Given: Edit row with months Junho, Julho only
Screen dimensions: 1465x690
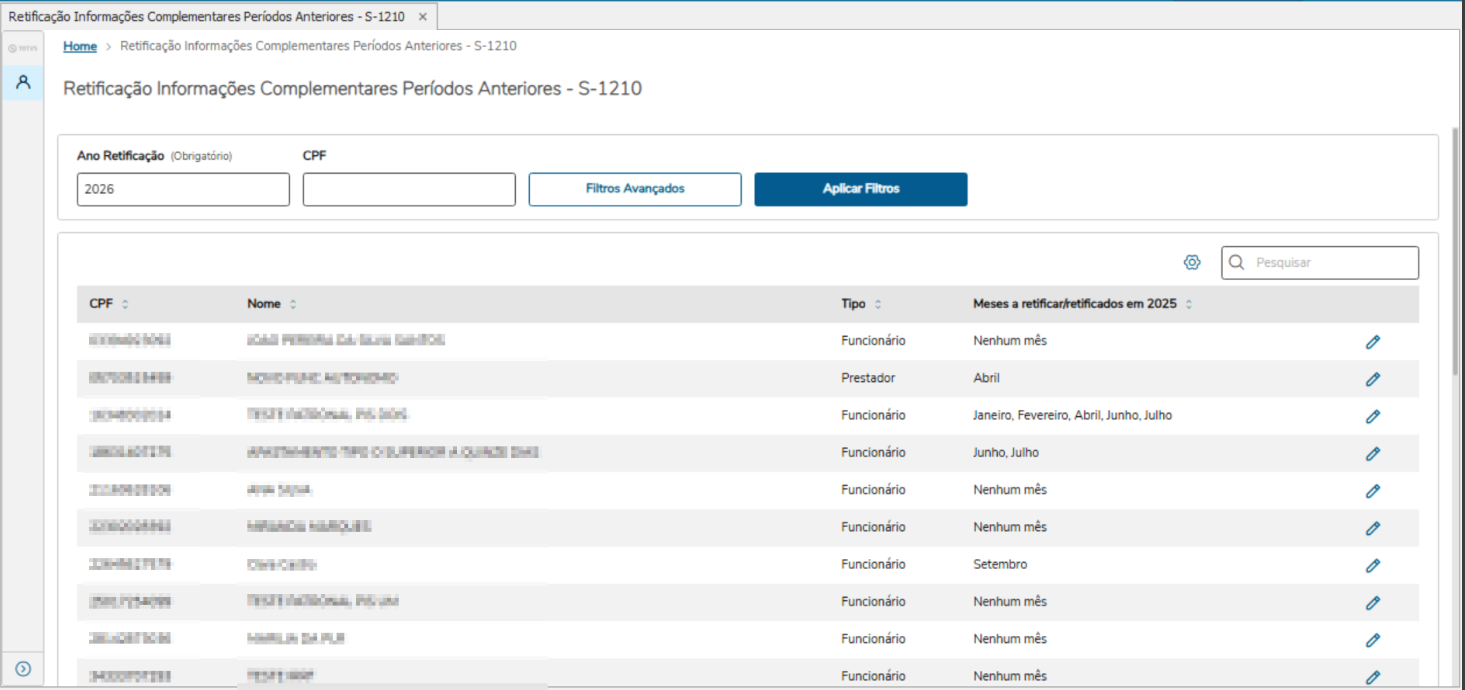Looking at the screenshot, I should 1372,453.
